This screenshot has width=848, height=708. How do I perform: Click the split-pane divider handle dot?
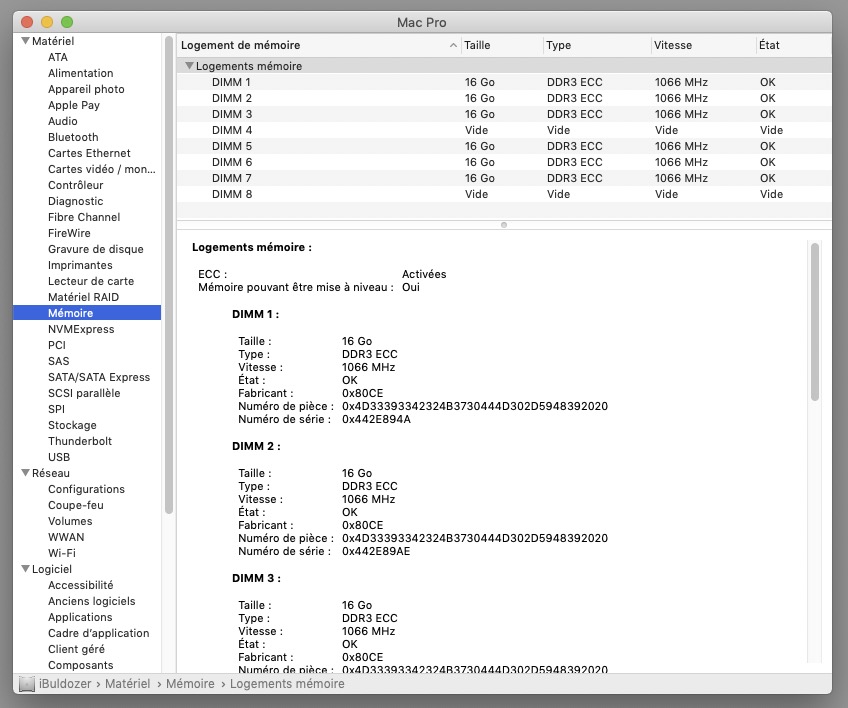pos(504,225)
